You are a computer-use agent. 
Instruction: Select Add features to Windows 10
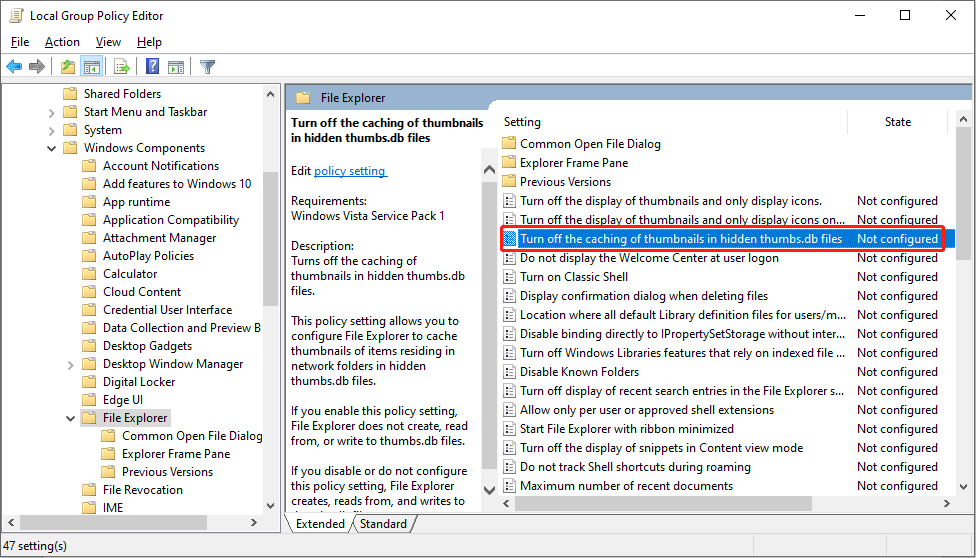177,184
